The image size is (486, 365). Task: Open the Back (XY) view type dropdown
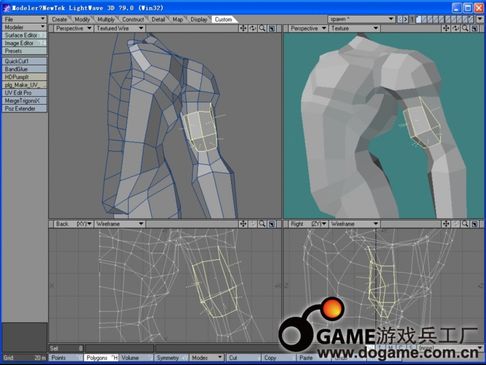73,224
